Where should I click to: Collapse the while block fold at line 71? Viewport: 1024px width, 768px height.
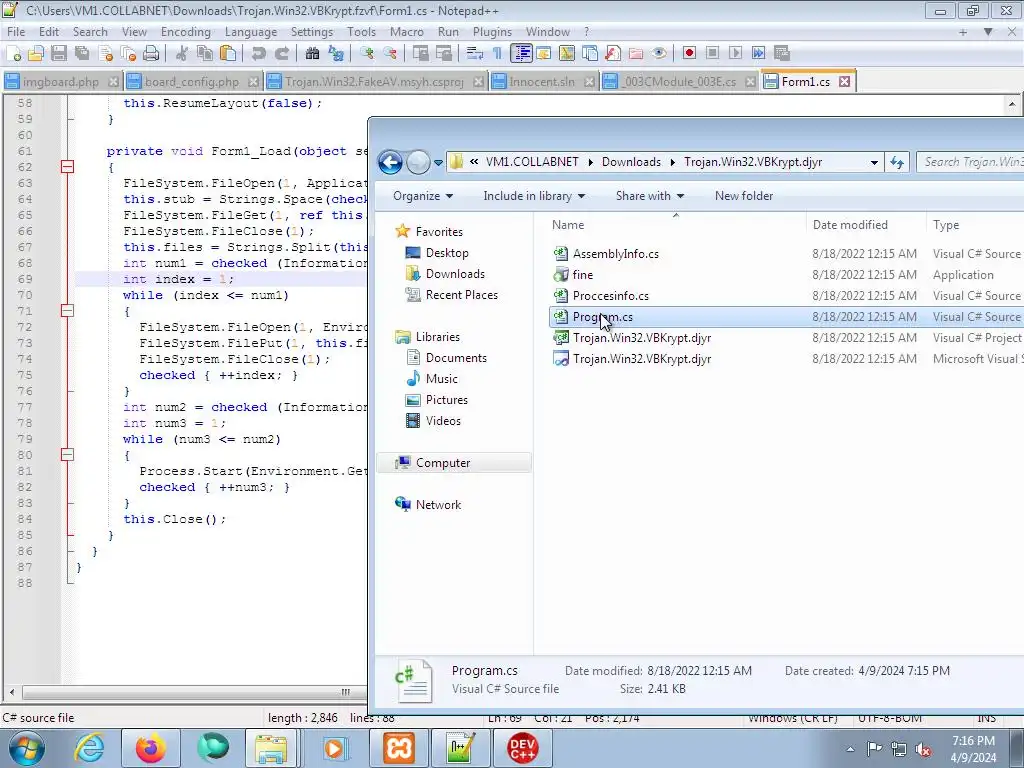67,311
